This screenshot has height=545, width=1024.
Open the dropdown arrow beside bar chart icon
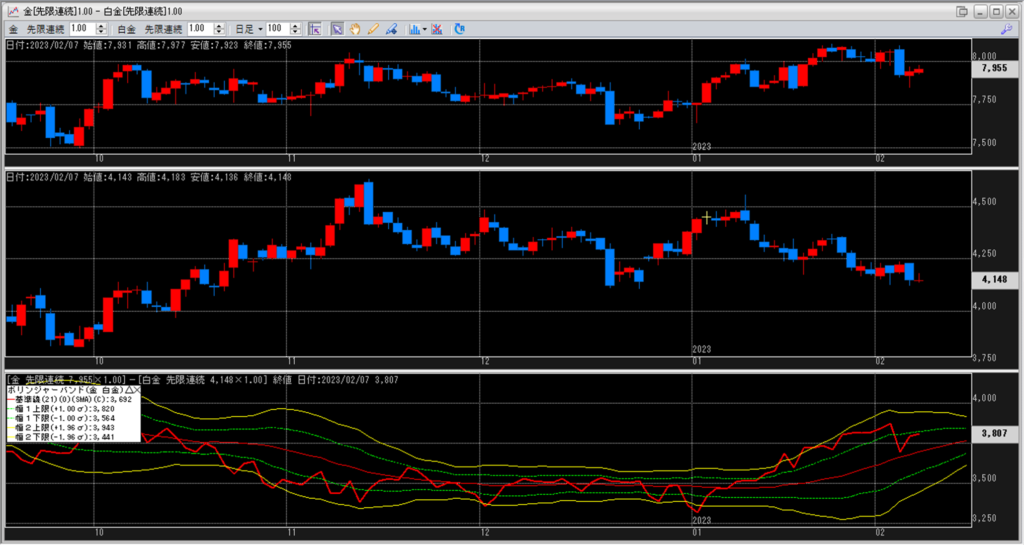tap(424, 29)
